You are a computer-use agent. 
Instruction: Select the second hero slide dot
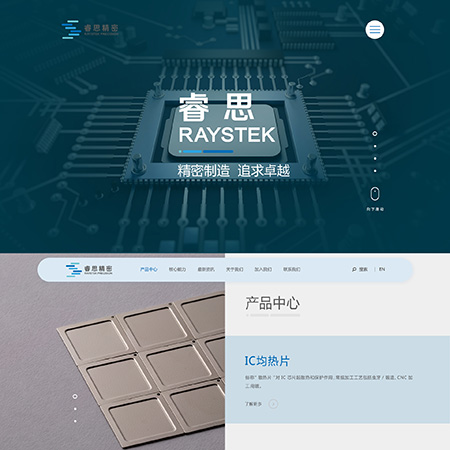(x=375, y=146)
